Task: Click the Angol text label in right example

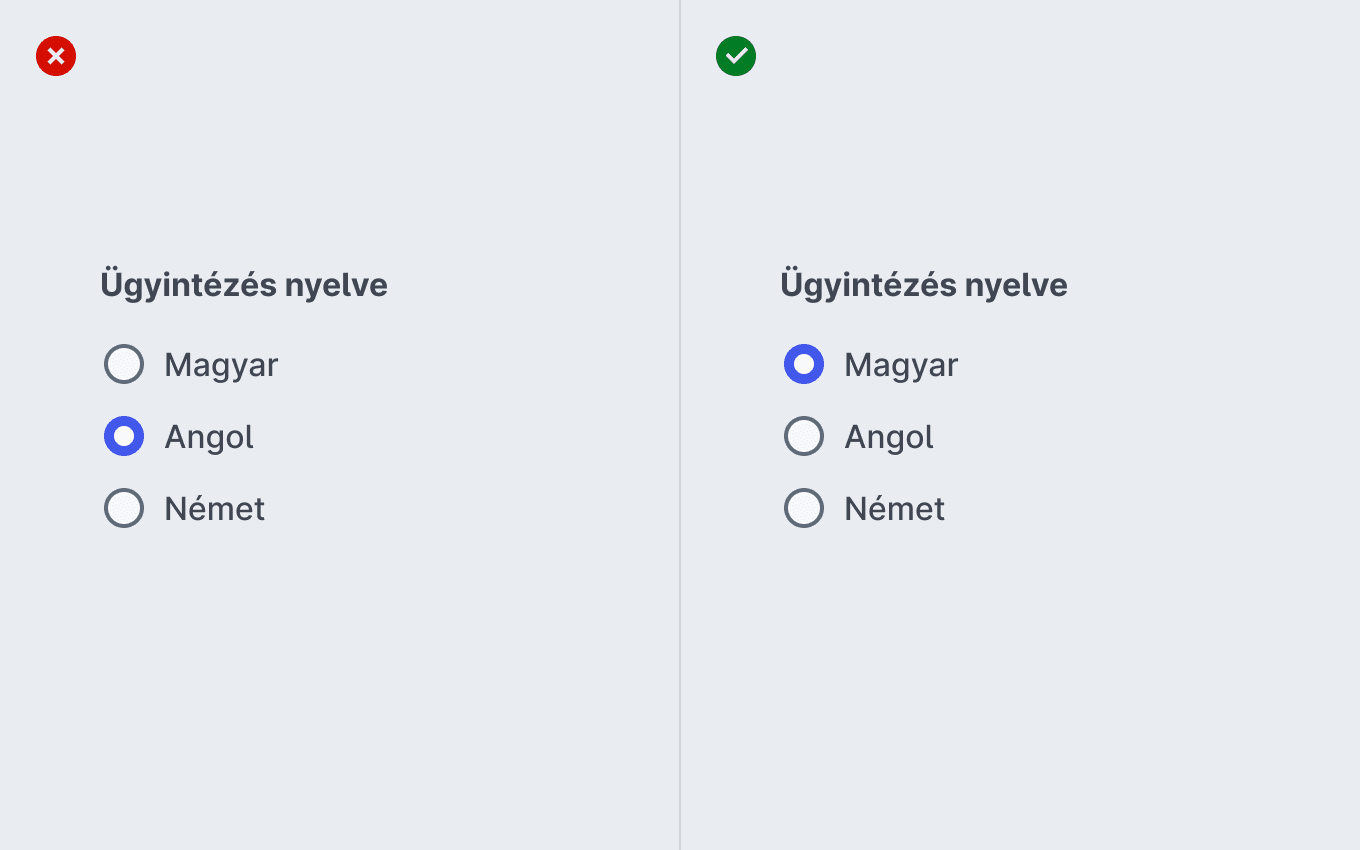Action: tap(889, 438)
